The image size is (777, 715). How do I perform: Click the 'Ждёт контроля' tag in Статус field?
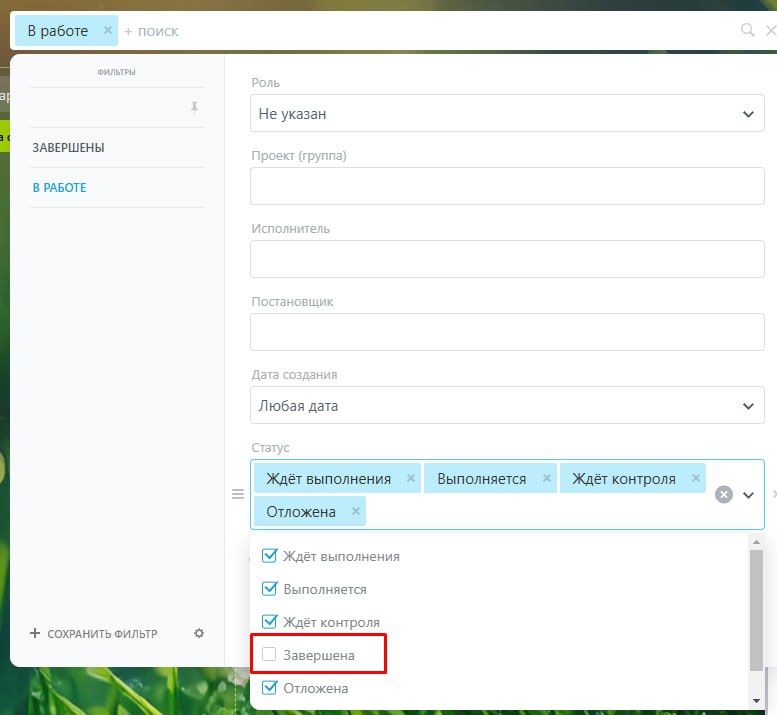(x=633, y=478)
